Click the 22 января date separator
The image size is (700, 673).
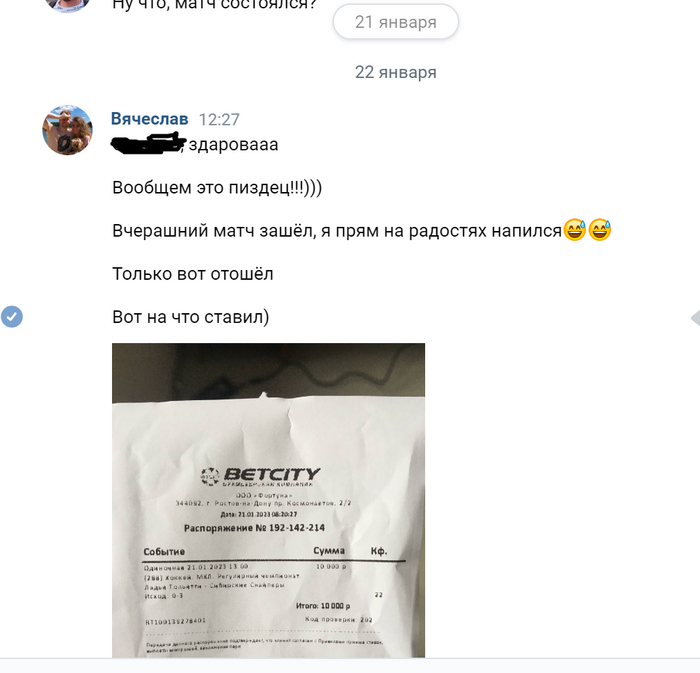(x=396, y=72)
